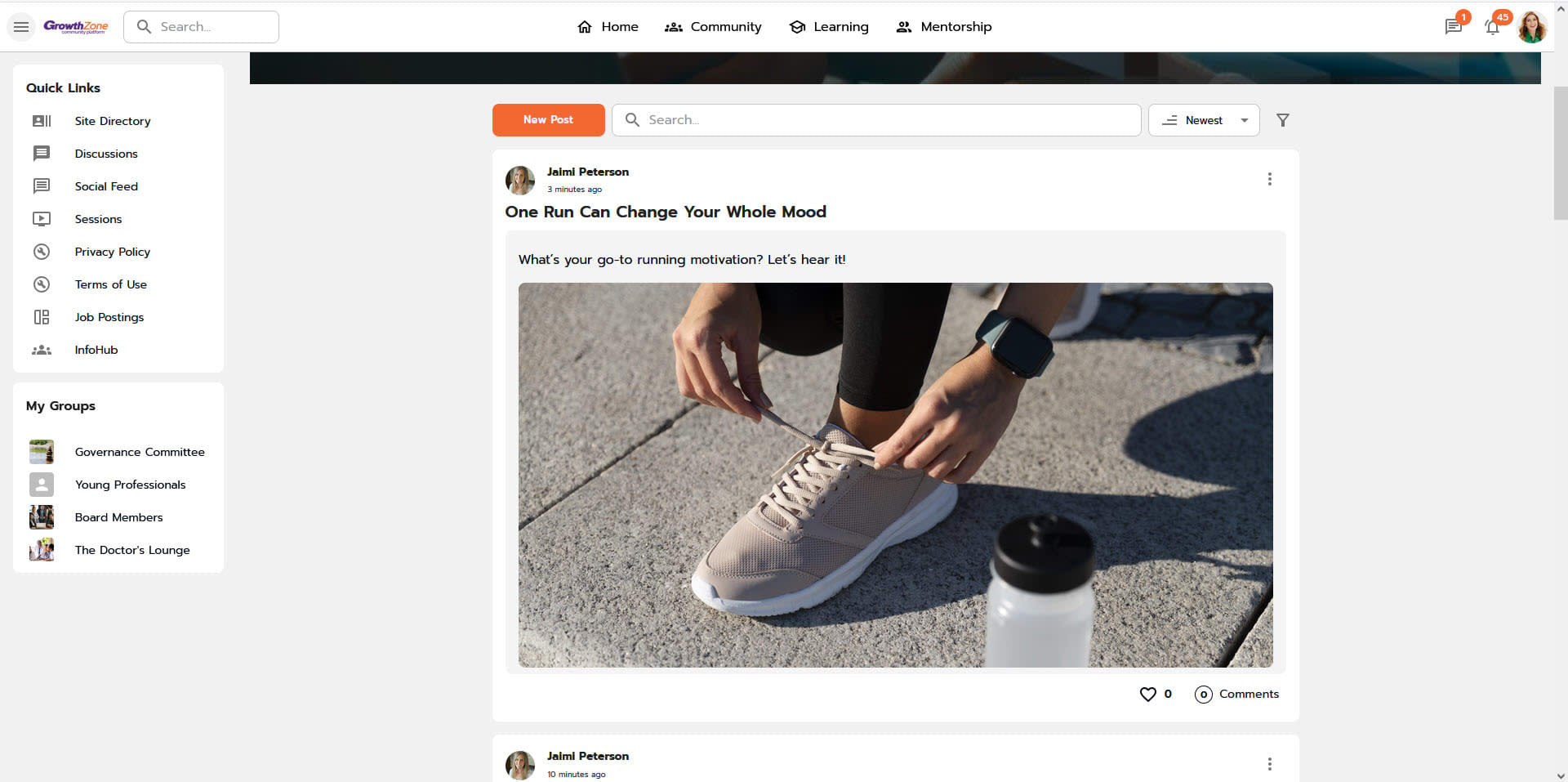This screenshot has height=782, width=1568.
Task: Open Job Postings quick link
Action: 109,317
